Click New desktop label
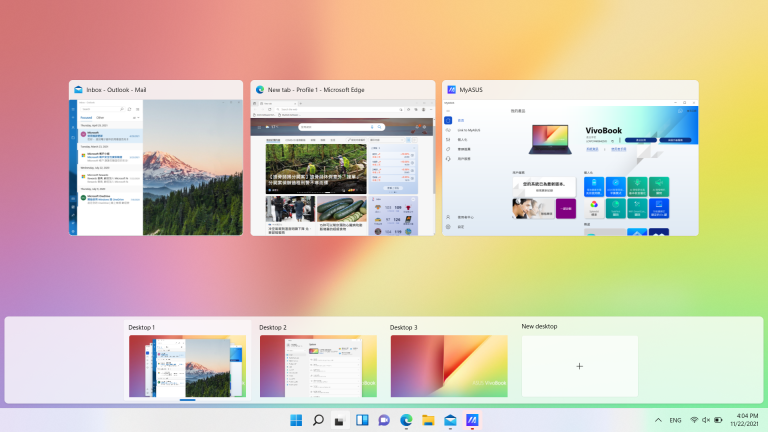The height and width of the screenshot is (432, 768). [x=539, y=326]
